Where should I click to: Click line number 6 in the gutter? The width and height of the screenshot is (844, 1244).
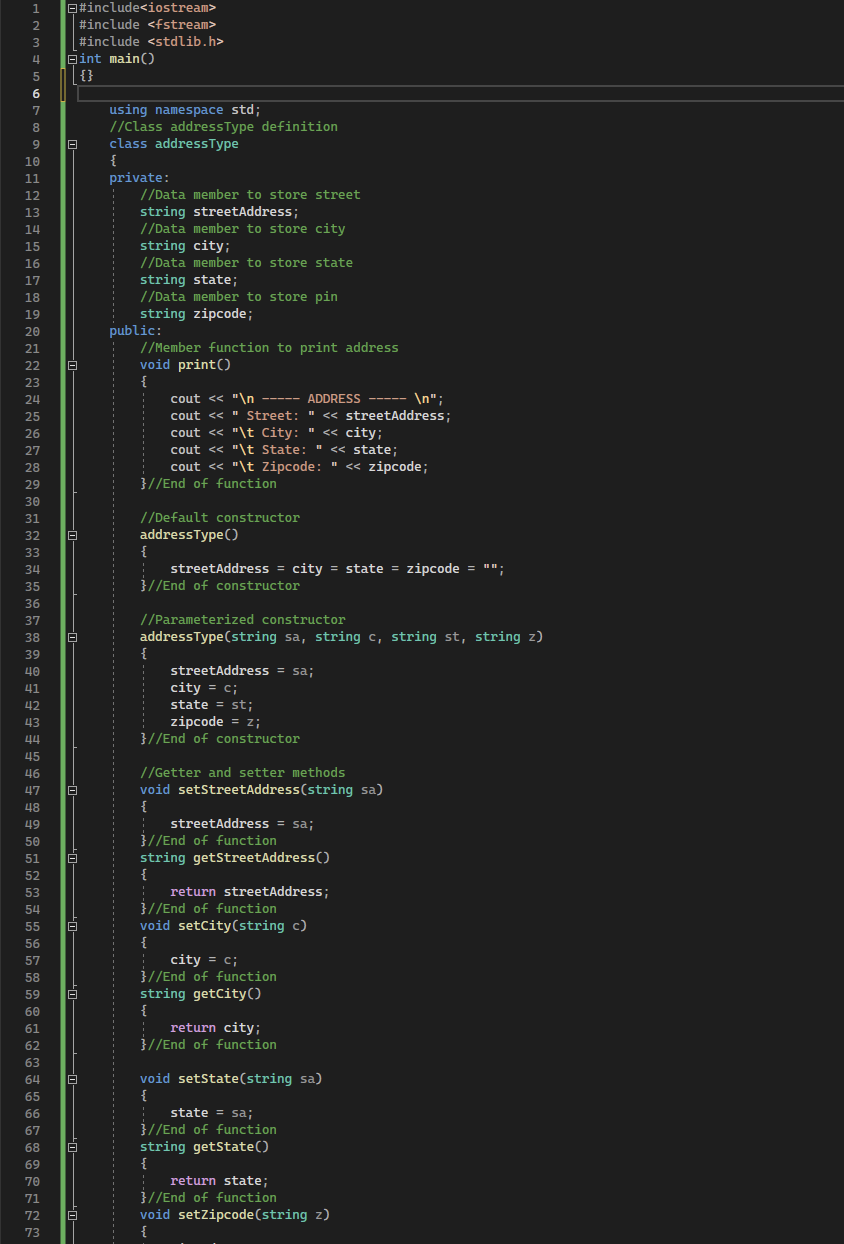(35, 92)
